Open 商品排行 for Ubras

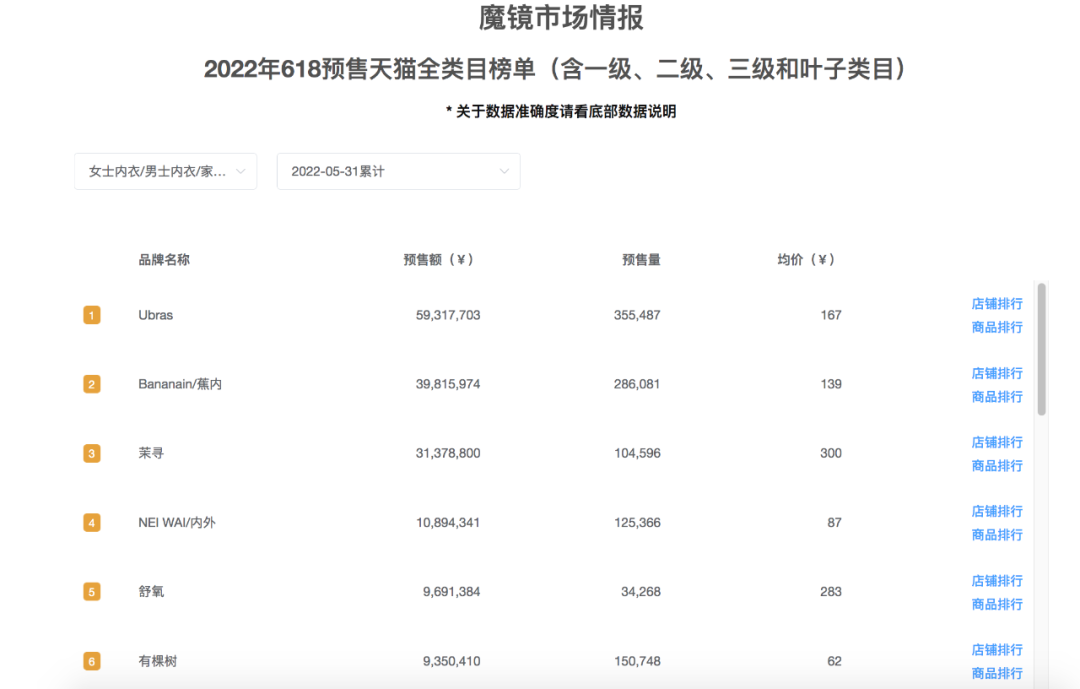click(997, 327)
